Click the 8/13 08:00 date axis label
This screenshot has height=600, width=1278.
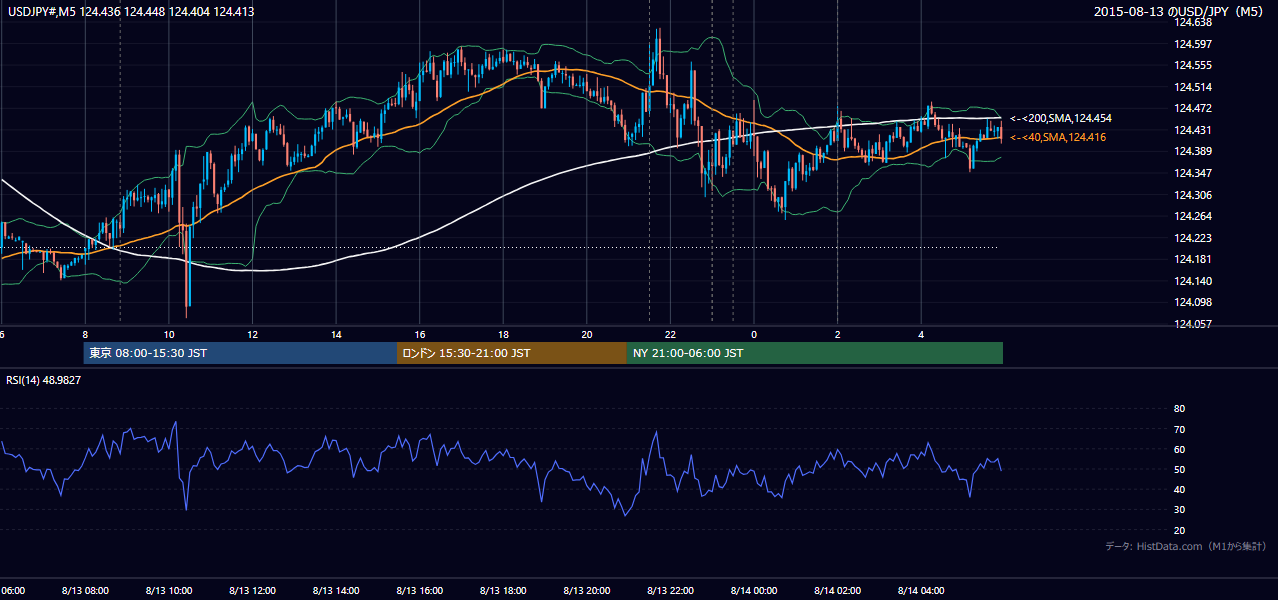click(x=85, y=591)
